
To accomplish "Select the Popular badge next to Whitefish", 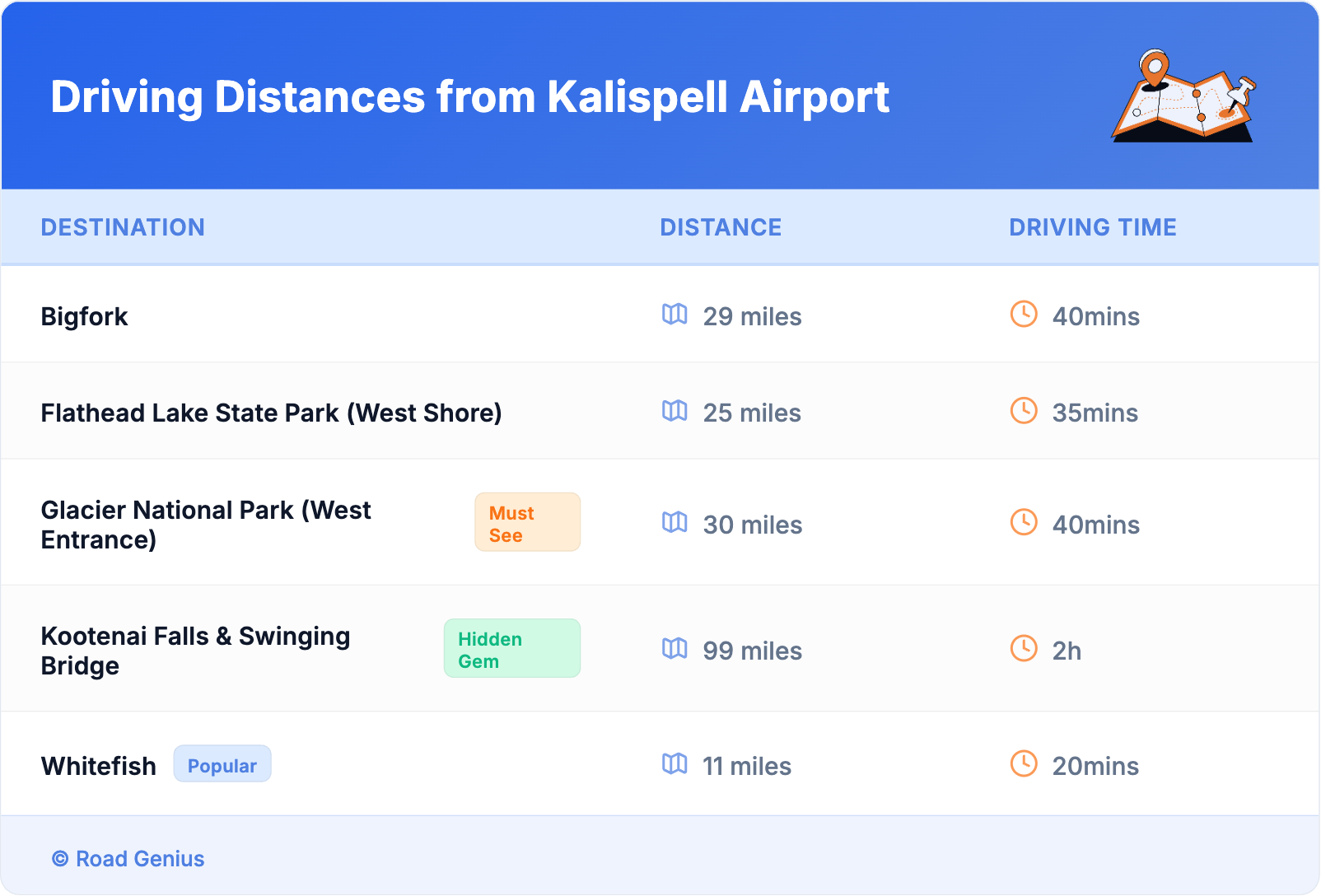I will coord(222,765).
